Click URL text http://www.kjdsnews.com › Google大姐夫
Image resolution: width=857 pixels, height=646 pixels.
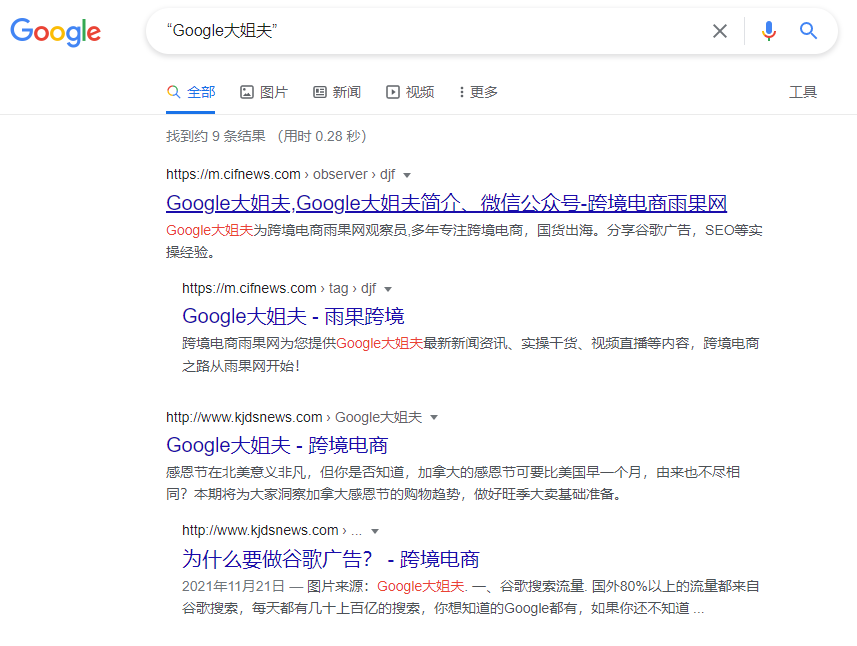click(x=294, y=417)
